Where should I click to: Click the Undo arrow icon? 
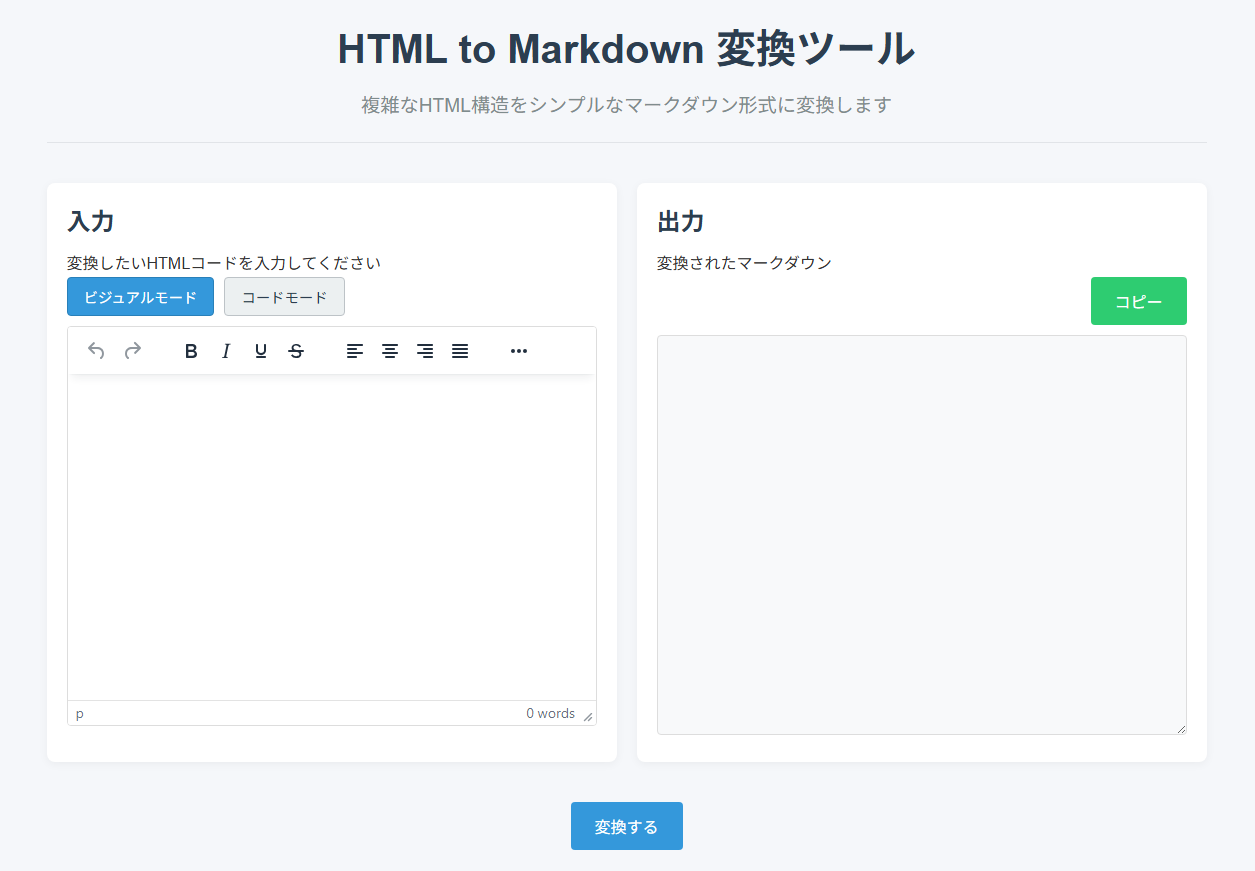(97, 351)
